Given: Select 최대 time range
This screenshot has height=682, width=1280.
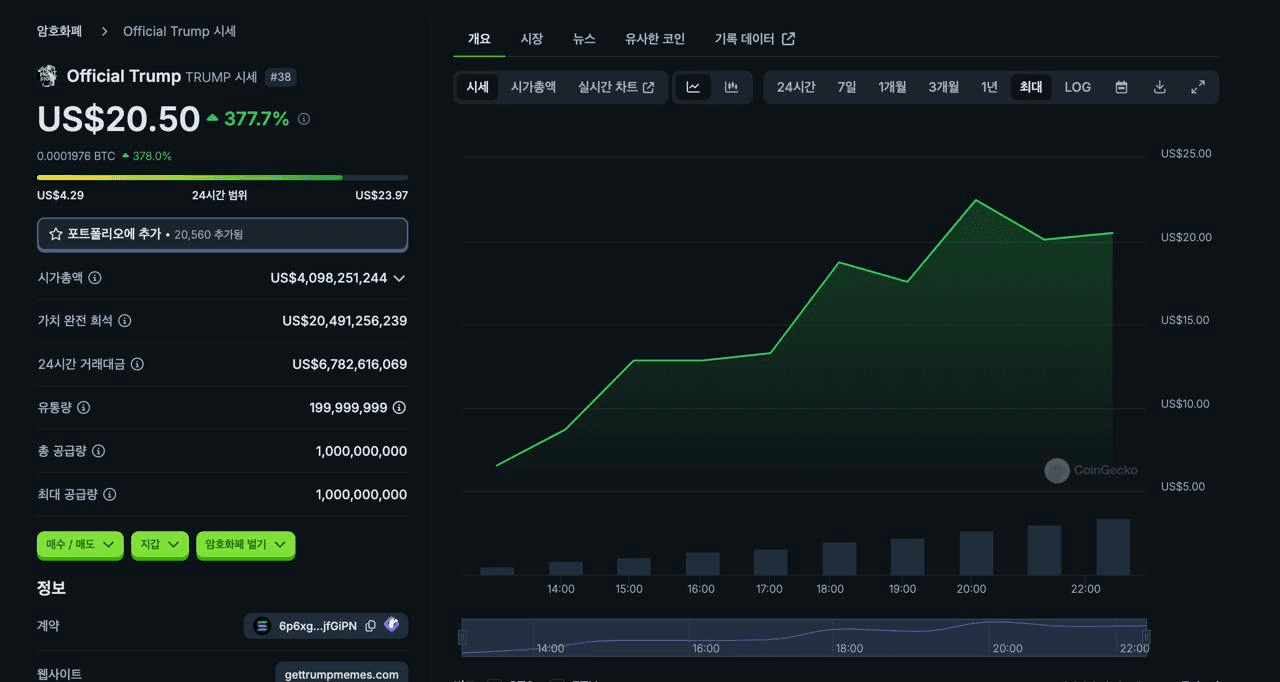Looking at the screenshot, I should click(x=1031, y=87).
